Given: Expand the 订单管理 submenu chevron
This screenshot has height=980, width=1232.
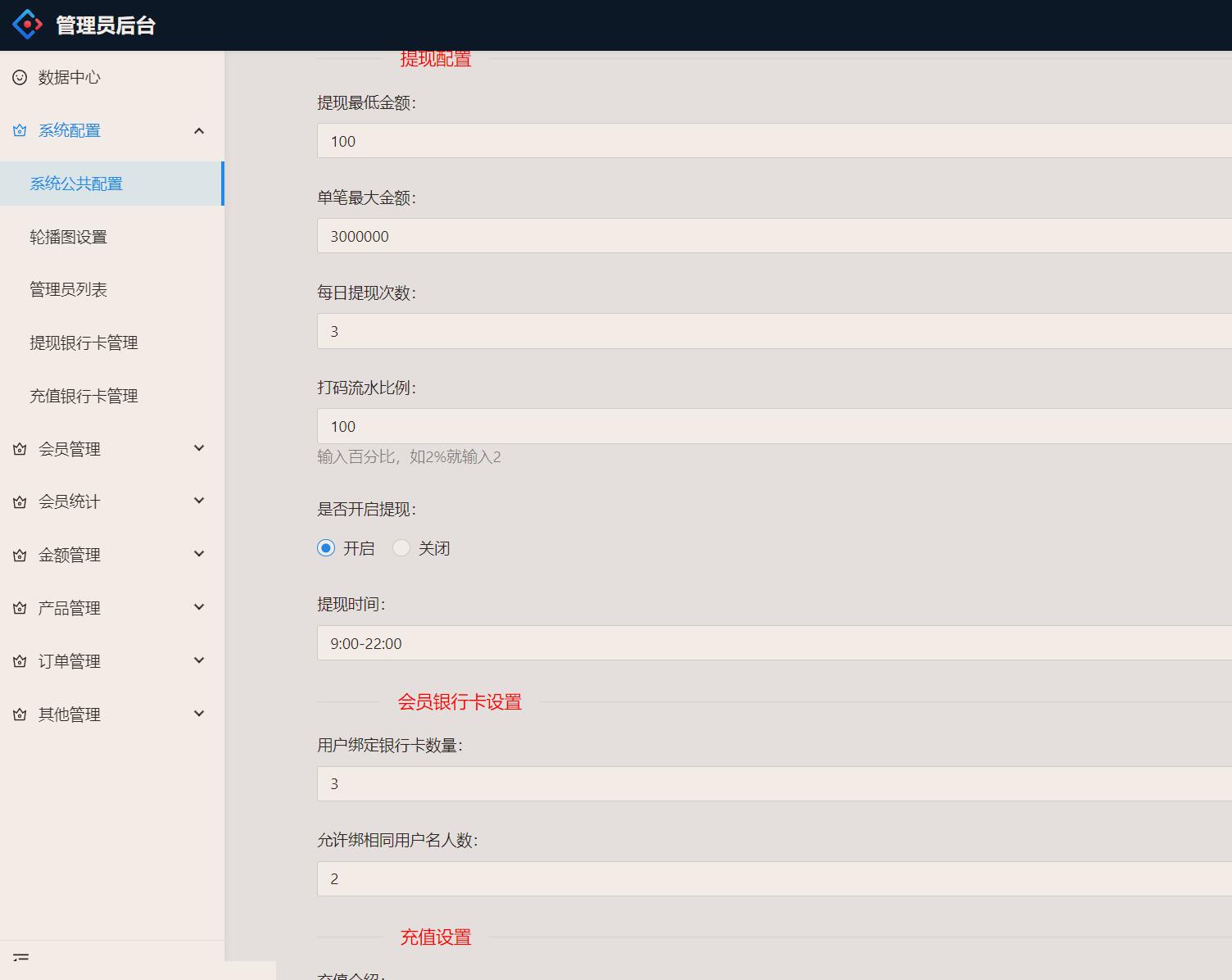Looking at the screenshot, I should click(x=199, y=660).
